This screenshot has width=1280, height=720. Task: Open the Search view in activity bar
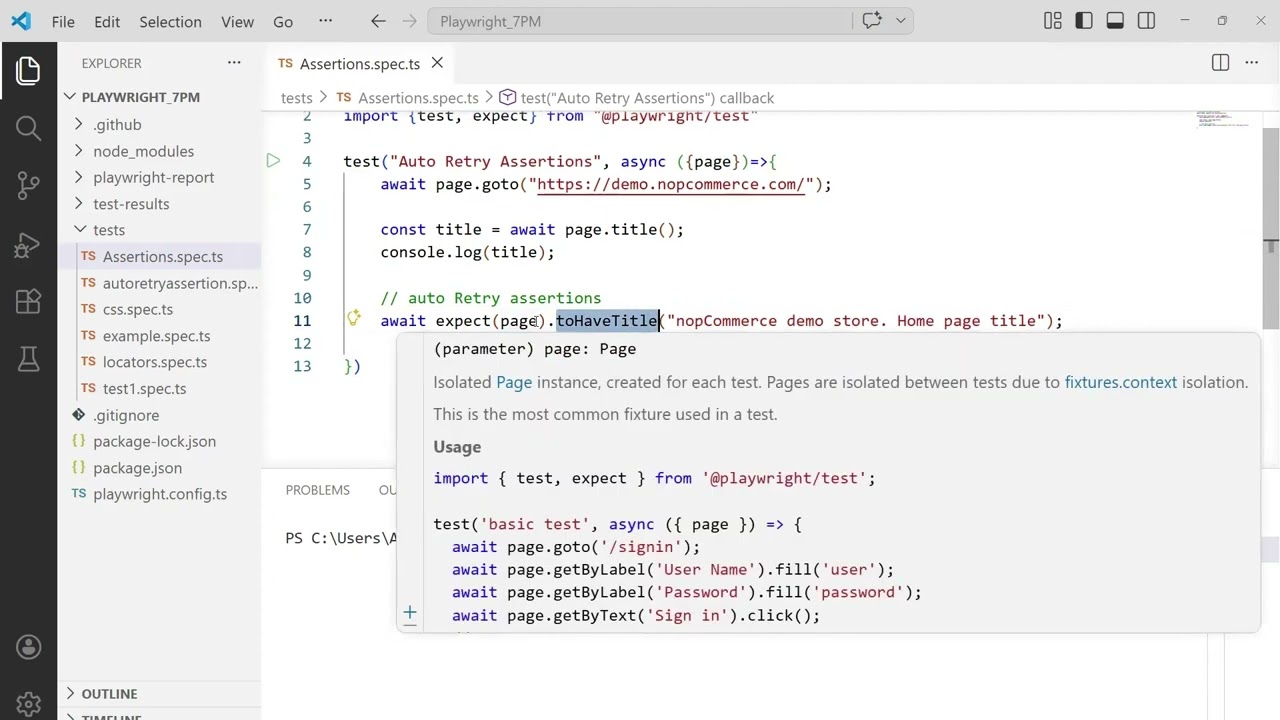click(x=28, y=128)
